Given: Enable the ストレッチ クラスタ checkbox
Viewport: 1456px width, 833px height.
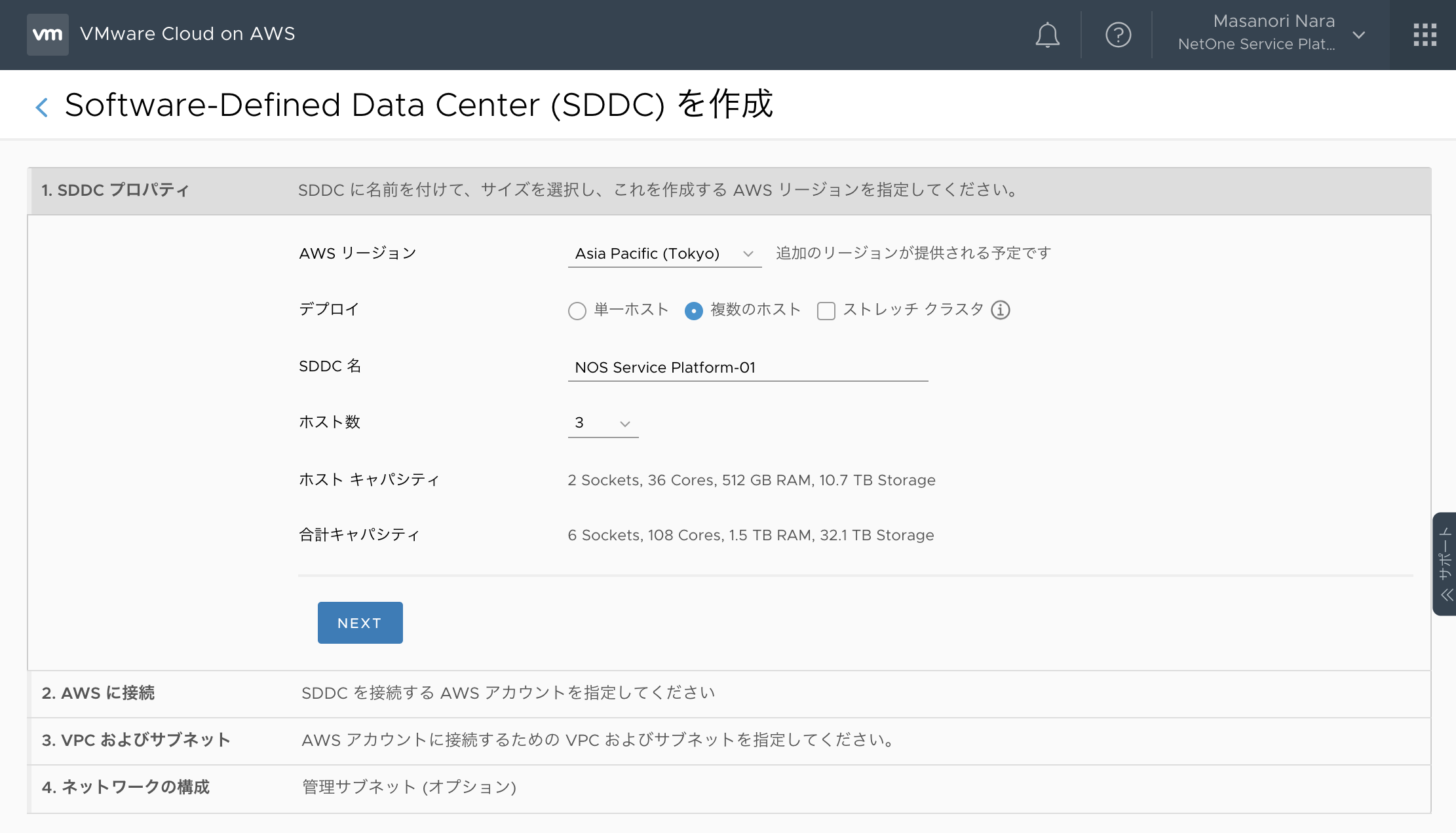Looking at the screenshot, I should [x=826, y=310].
